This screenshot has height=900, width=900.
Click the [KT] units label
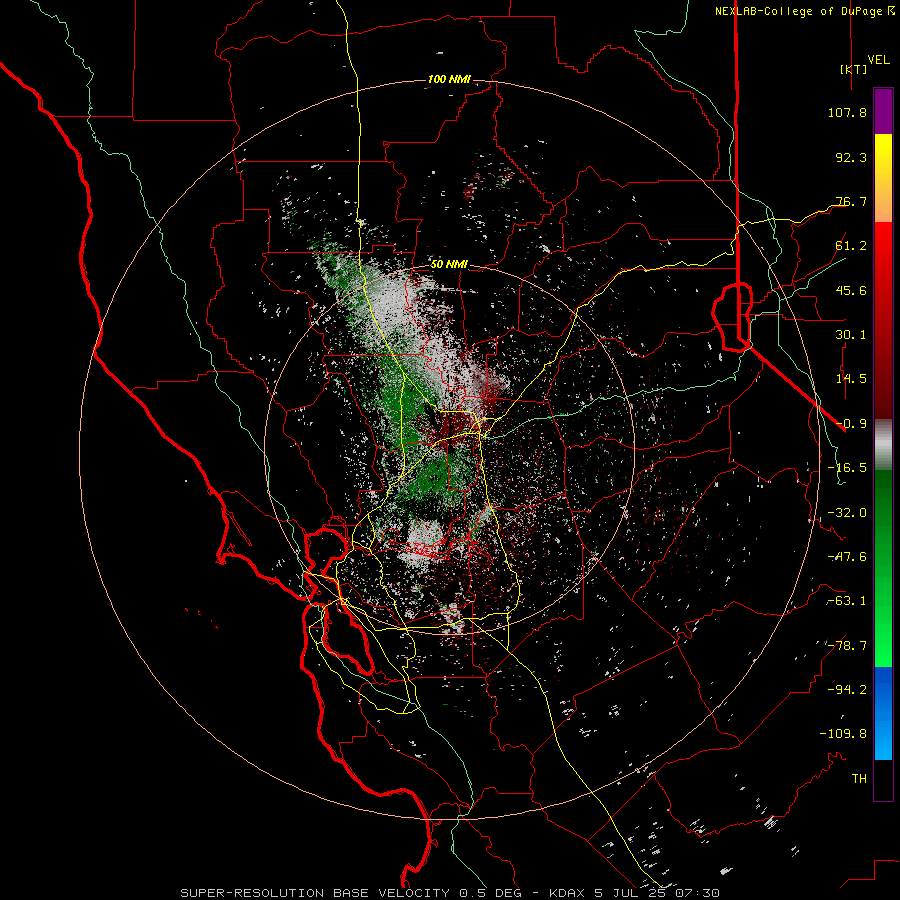pos(854,69)
